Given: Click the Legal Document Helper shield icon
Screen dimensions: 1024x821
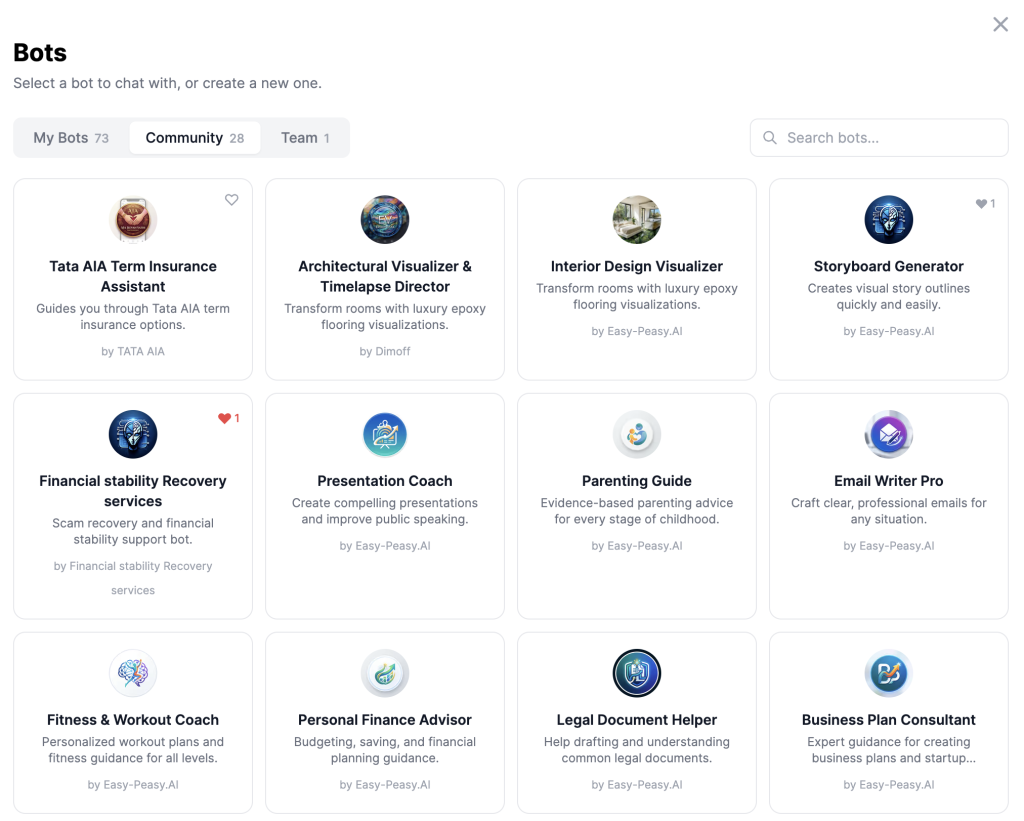Looking at the screenshot, I should 637,673.
